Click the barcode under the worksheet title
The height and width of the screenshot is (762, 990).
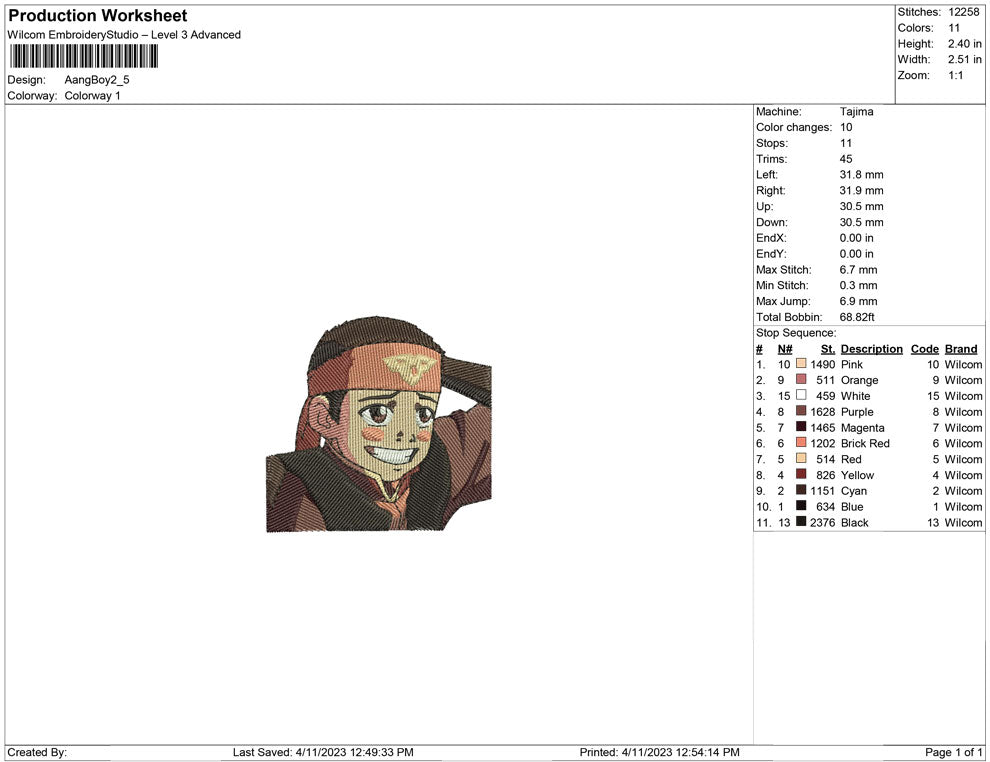click(x=83, y=57)
